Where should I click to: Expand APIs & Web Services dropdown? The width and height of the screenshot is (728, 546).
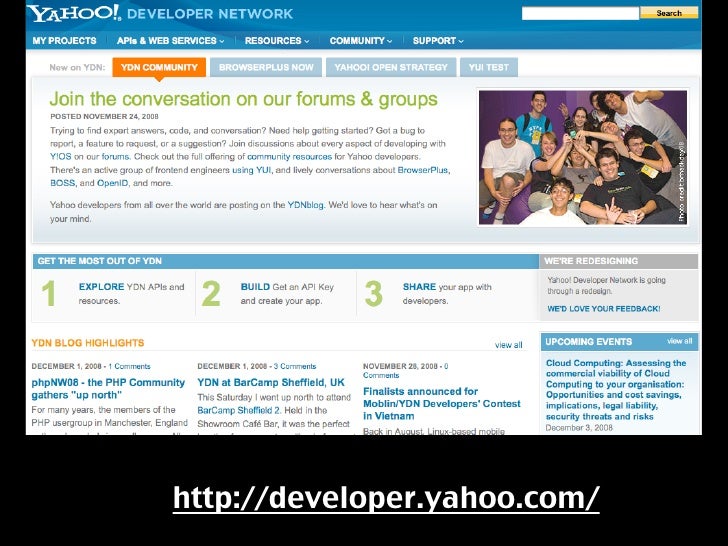(170, 41)
